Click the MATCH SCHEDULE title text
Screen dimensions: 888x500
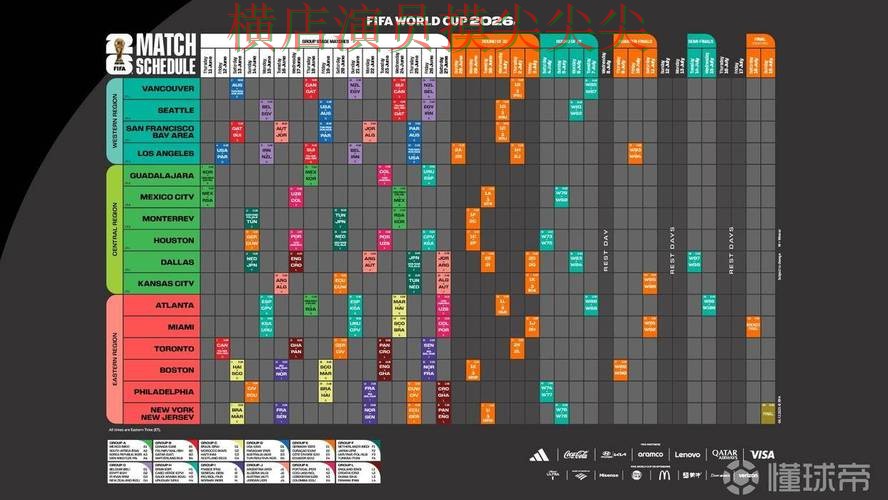coord(166,54)
